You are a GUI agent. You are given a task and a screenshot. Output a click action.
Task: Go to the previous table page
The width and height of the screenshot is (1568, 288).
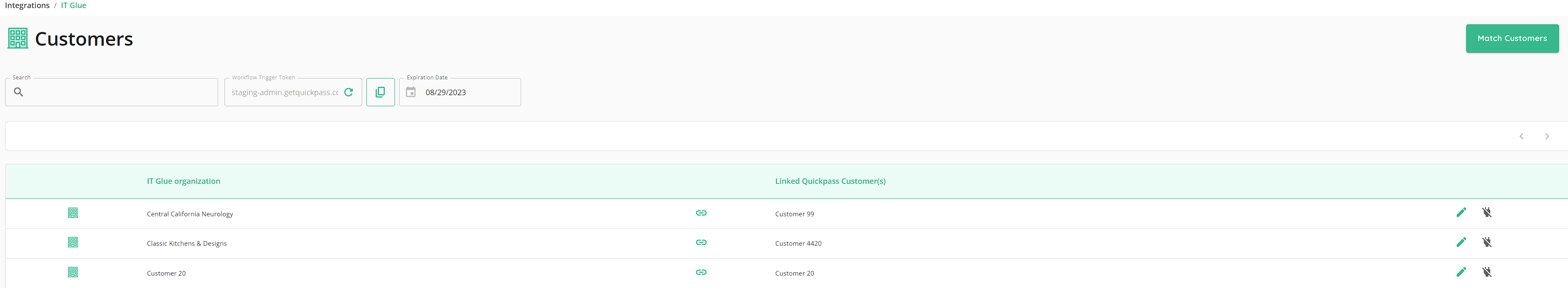tap(1521, 136)
